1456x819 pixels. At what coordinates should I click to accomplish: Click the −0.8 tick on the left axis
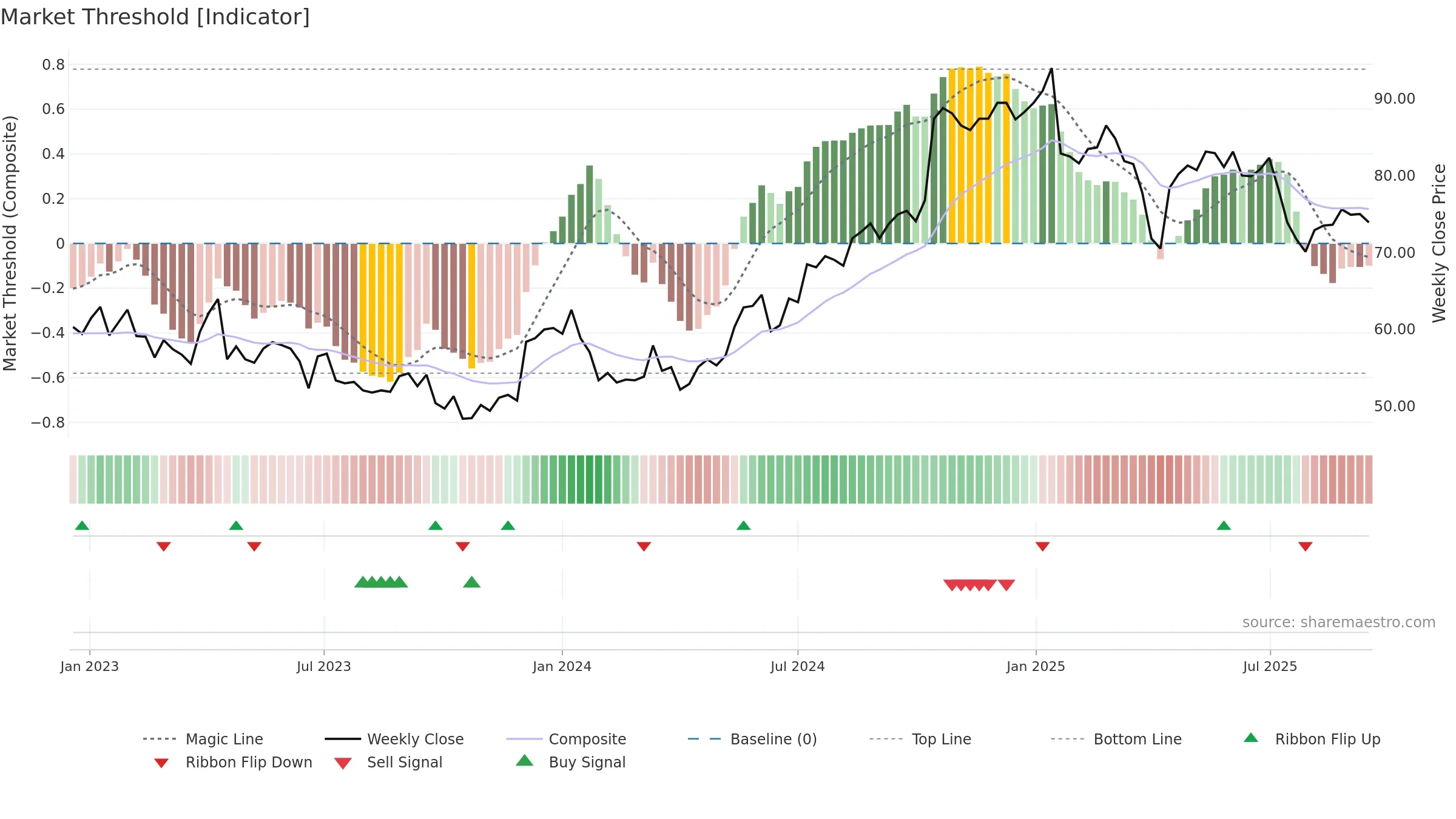pos(48,423)
